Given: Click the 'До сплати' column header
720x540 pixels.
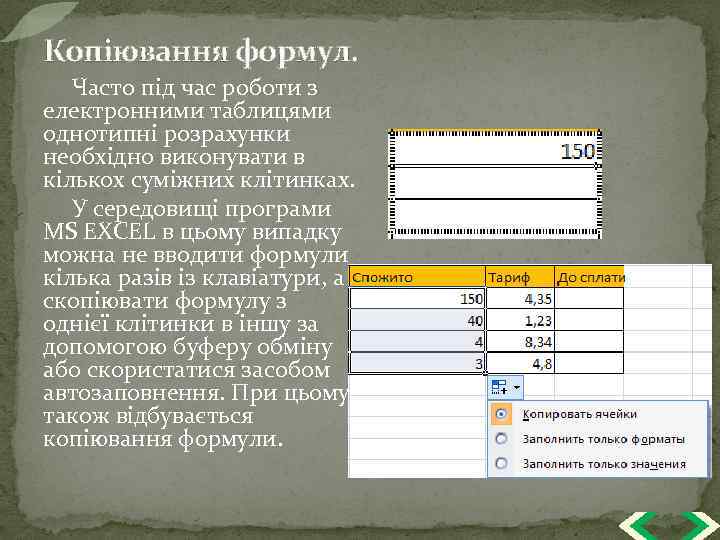Looking at the screenshot, I should click(x=590, y=277).
